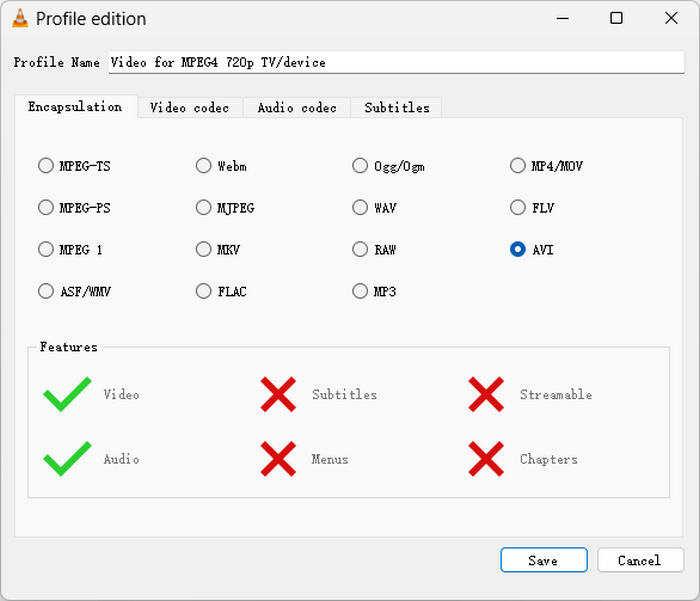This screenshot has height=601, width=700.
Task: Click the red X beside Chapters
Action: [486, 459]
